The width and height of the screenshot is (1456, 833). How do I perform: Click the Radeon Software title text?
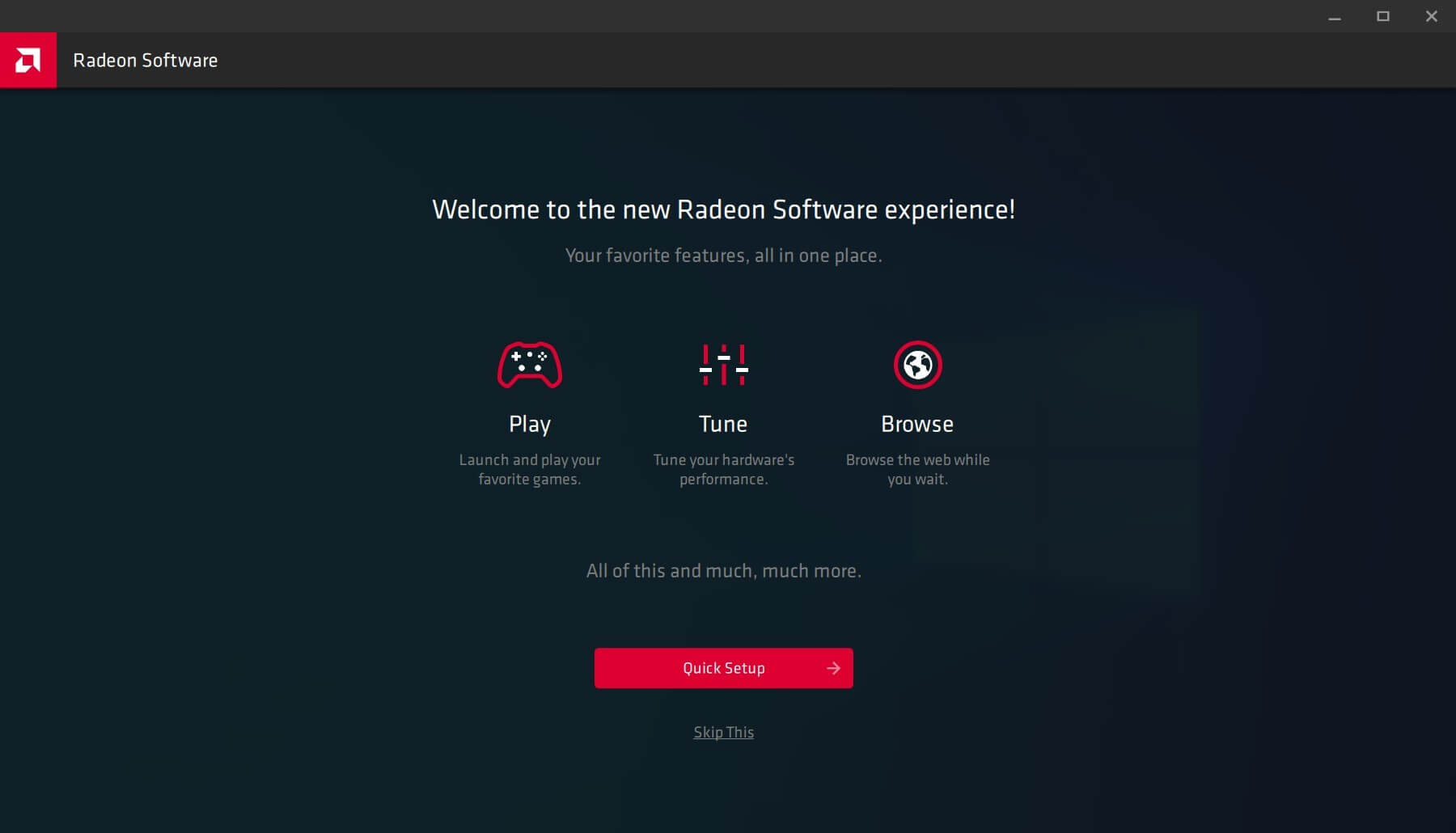click(x=146, y=61)
